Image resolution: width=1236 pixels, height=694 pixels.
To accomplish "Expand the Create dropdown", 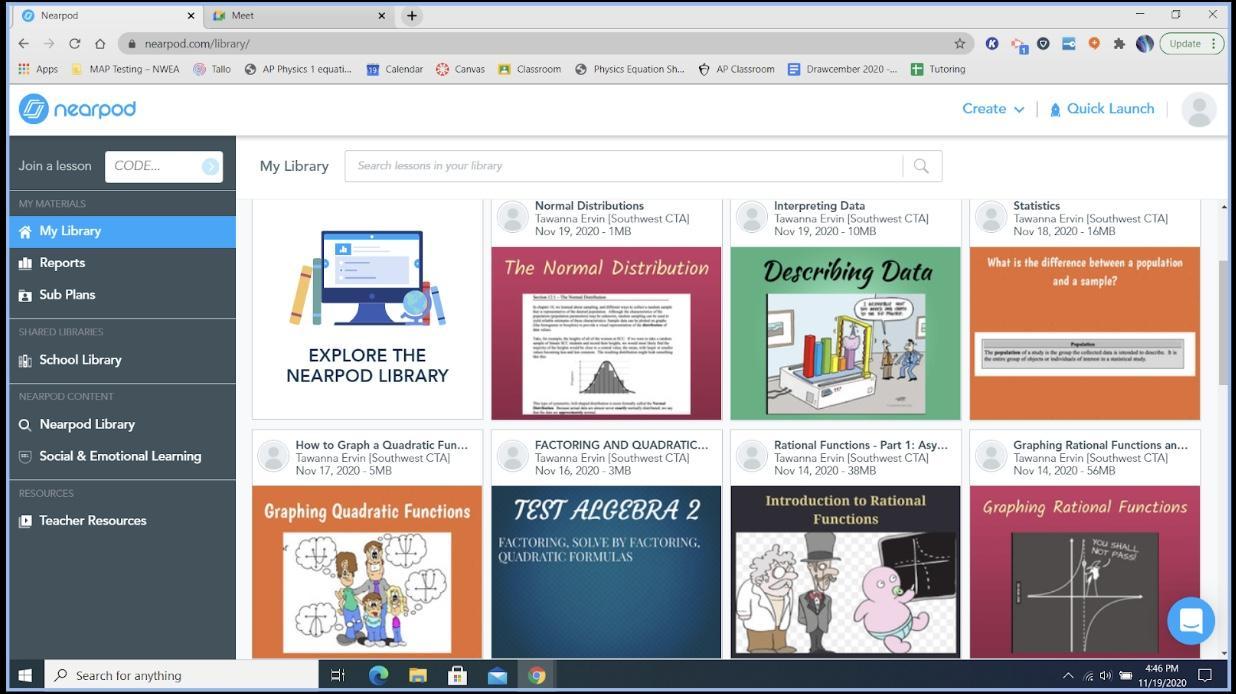I will tap(993, 109).
